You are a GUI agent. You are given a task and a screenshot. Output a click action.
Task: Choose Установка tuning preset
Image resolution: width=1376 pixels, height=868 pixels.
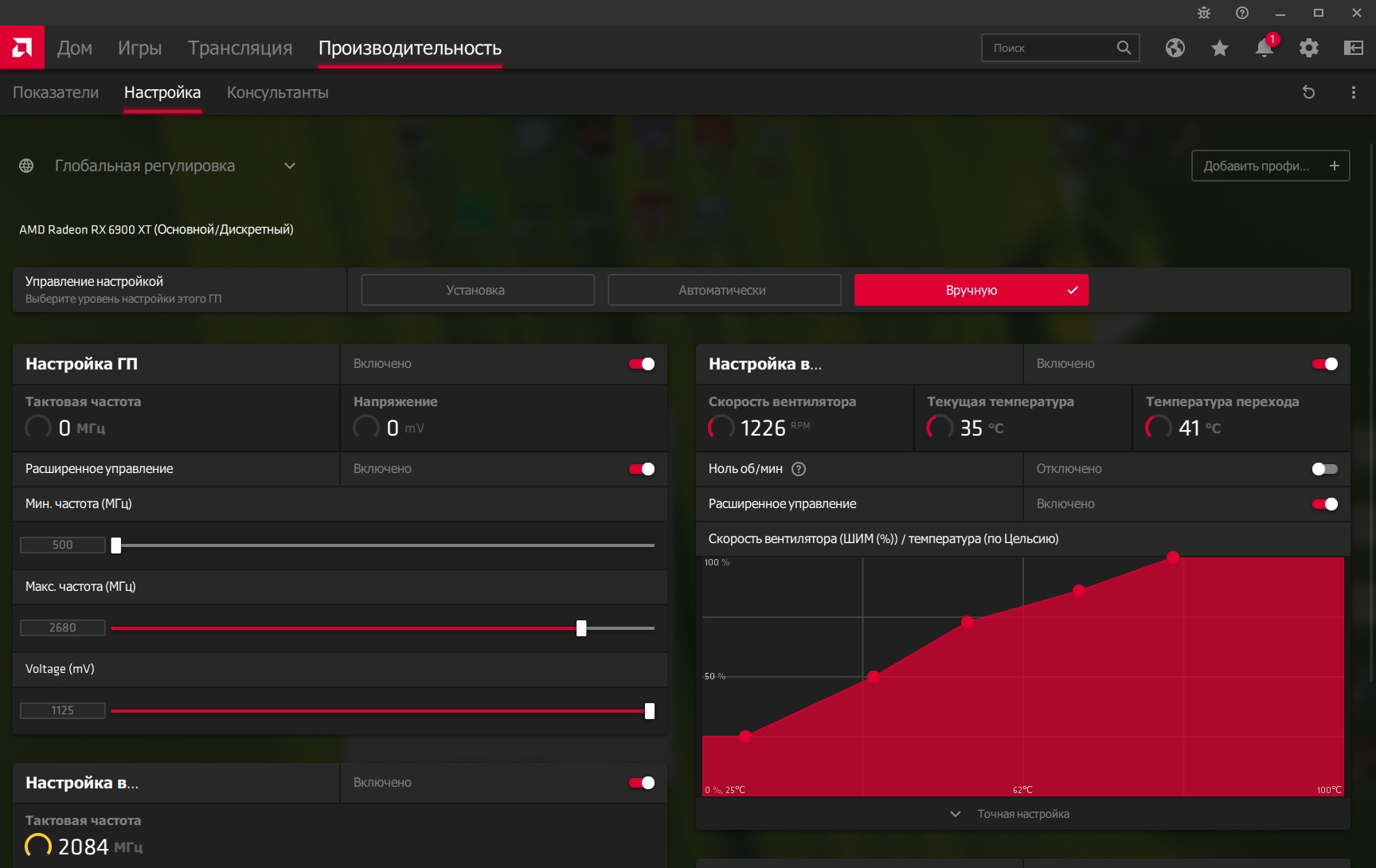tap(478, 290)
